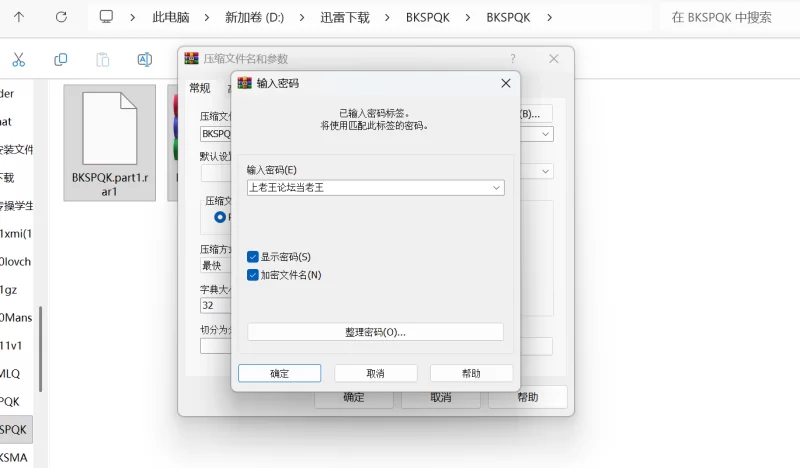Open the password combo box dropdown arrow
The image size is (800, 468).
(496, 188)
